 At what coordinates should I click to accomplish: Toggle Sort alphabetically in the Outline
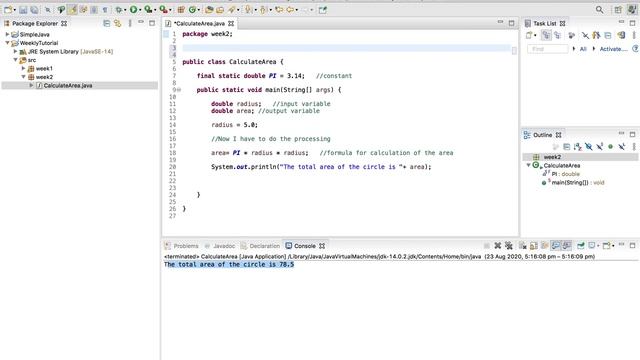(x=578, y=147)
